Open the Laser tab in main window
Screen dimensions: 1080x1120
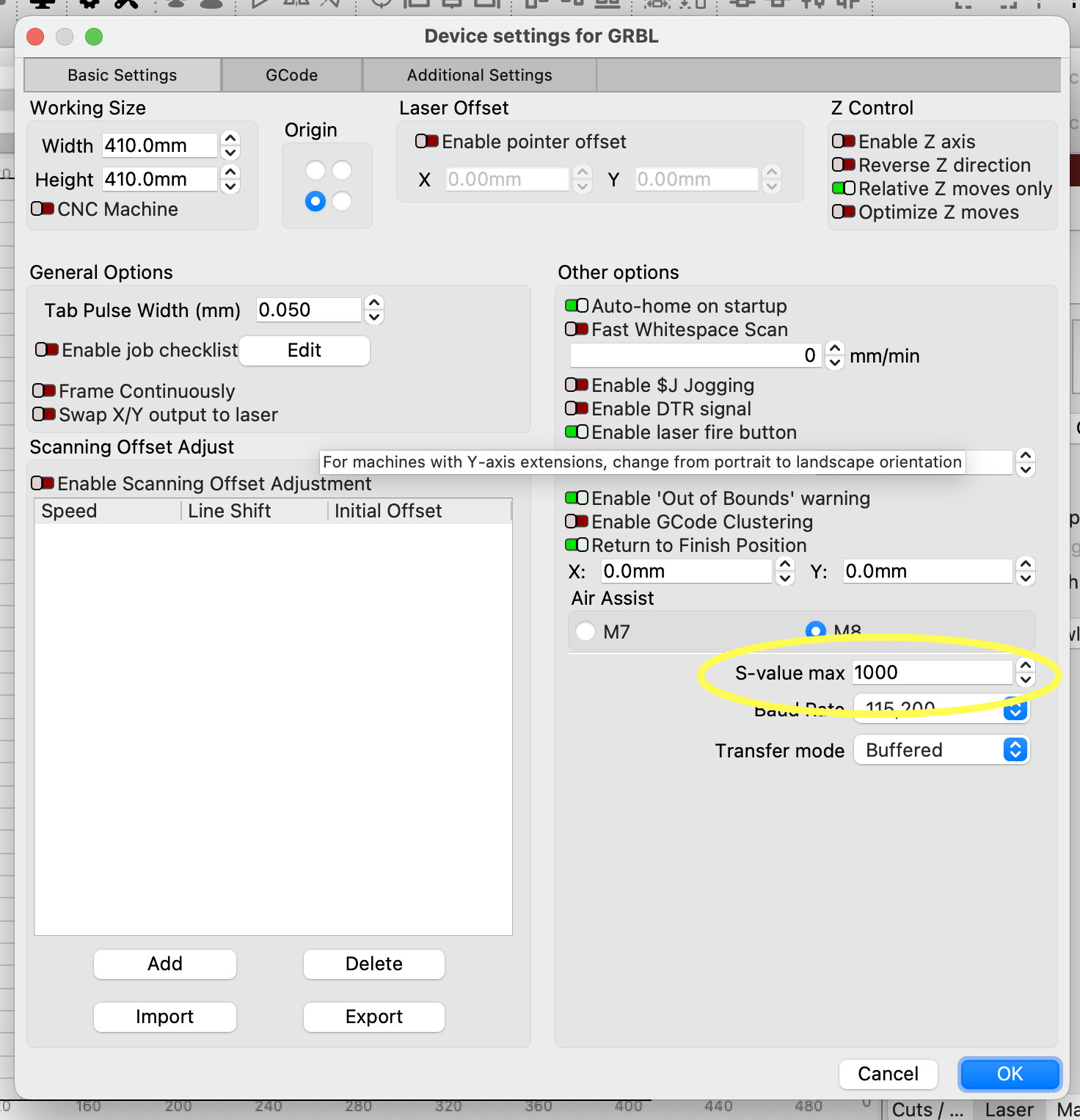pyautogui.click(x=1009, y=1110)
